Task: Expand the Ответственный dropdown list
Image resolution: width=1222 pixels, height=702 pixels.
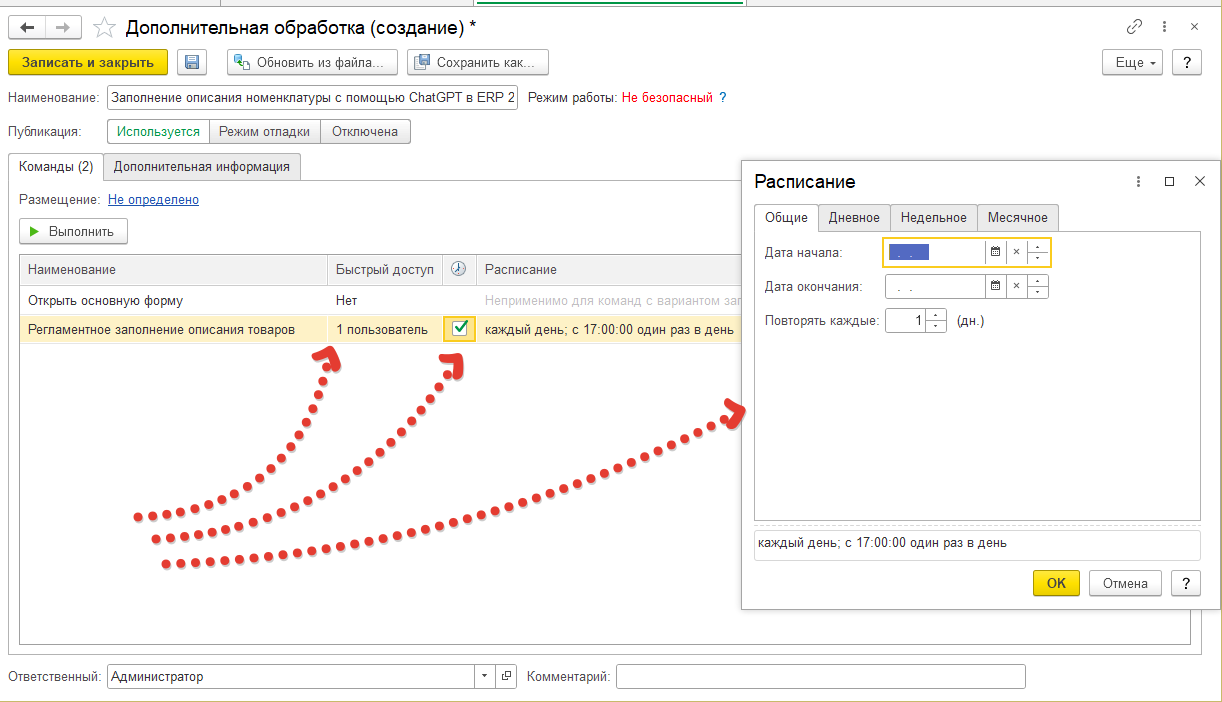Action: [485, 677]
